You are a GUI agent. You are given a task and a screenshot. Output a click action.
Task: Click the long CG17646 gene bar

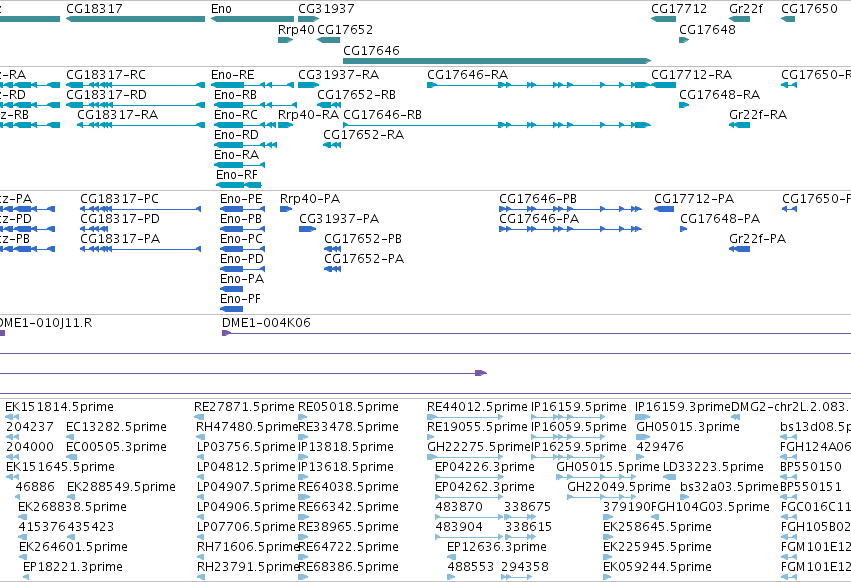pyautogui.click(x=497, y=61)
